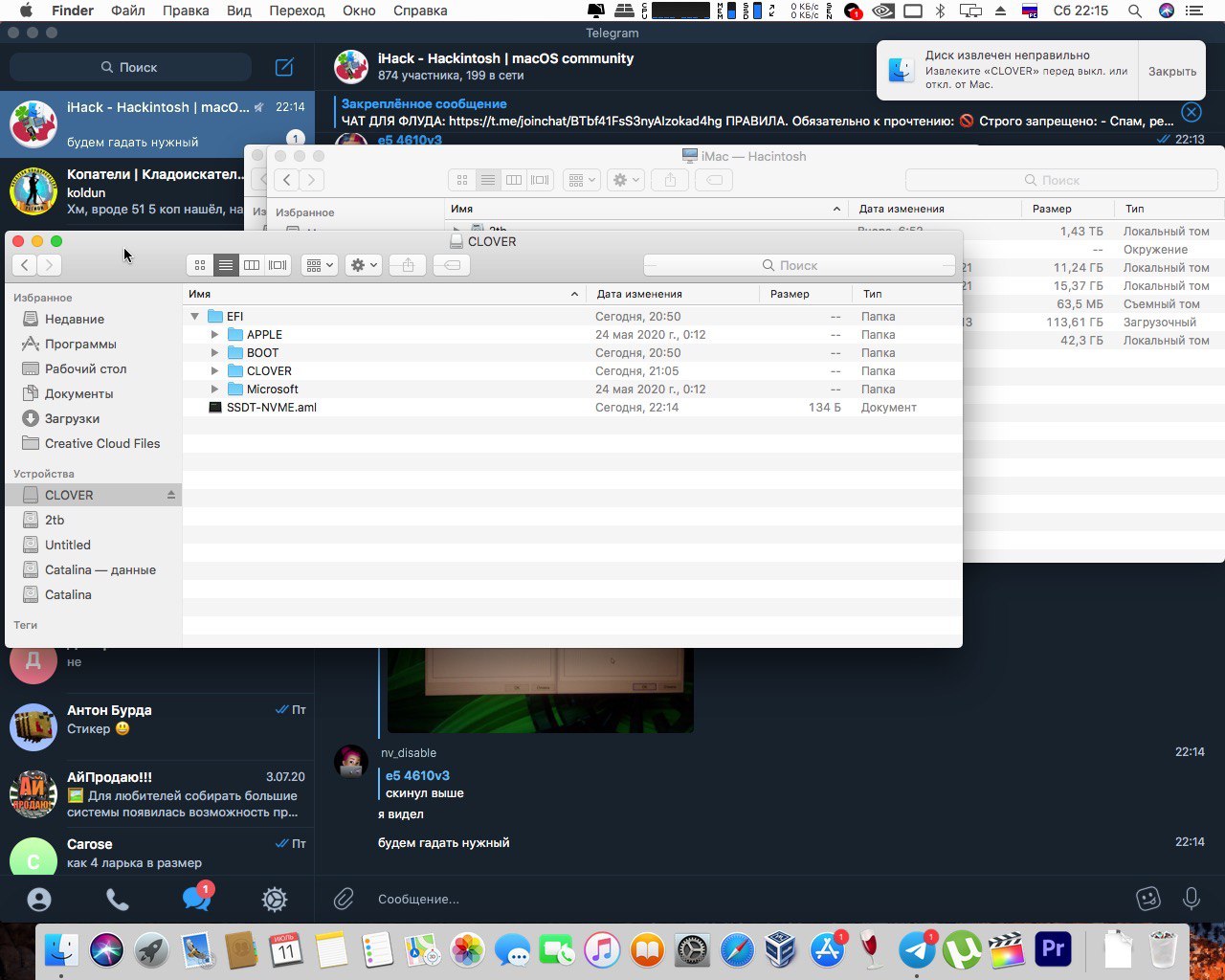Open the pinned Закреплённое сообщение in Telegram
This screenshot has width=1225, height=980.
756,112
